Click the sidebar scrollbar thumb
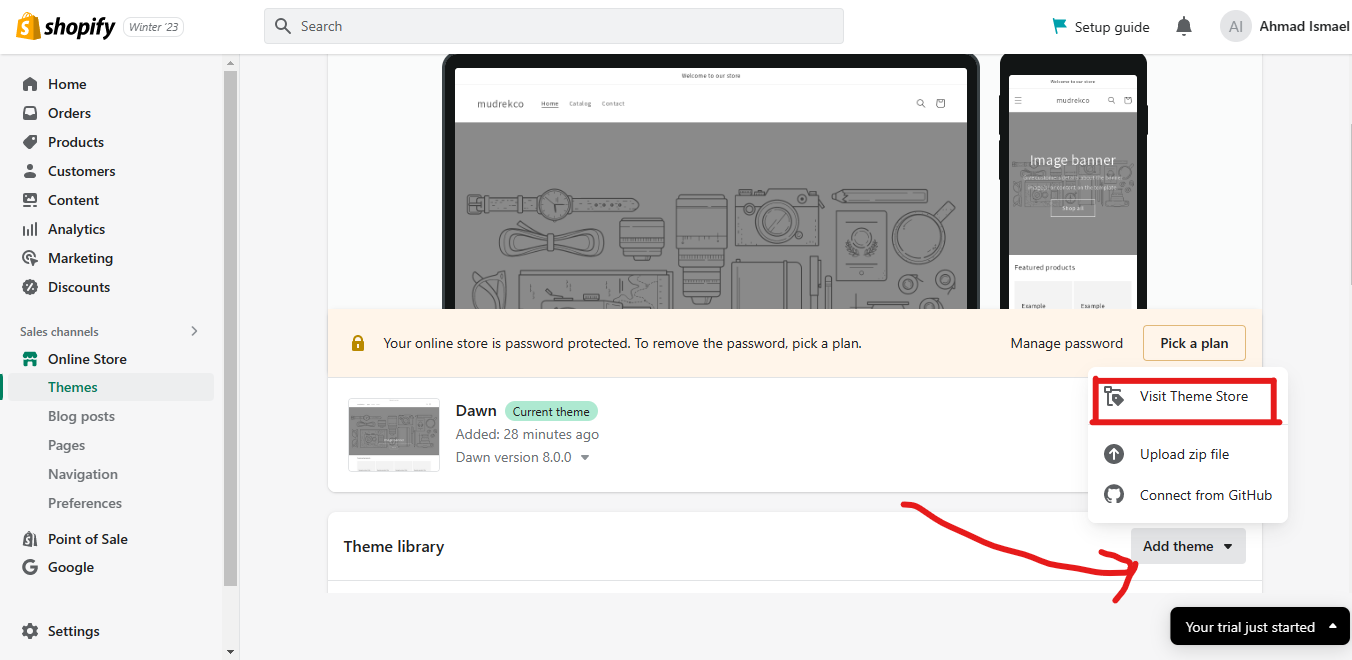This screenshot has width=1352, height=660. pyautogui.click(x=231, y=328)
